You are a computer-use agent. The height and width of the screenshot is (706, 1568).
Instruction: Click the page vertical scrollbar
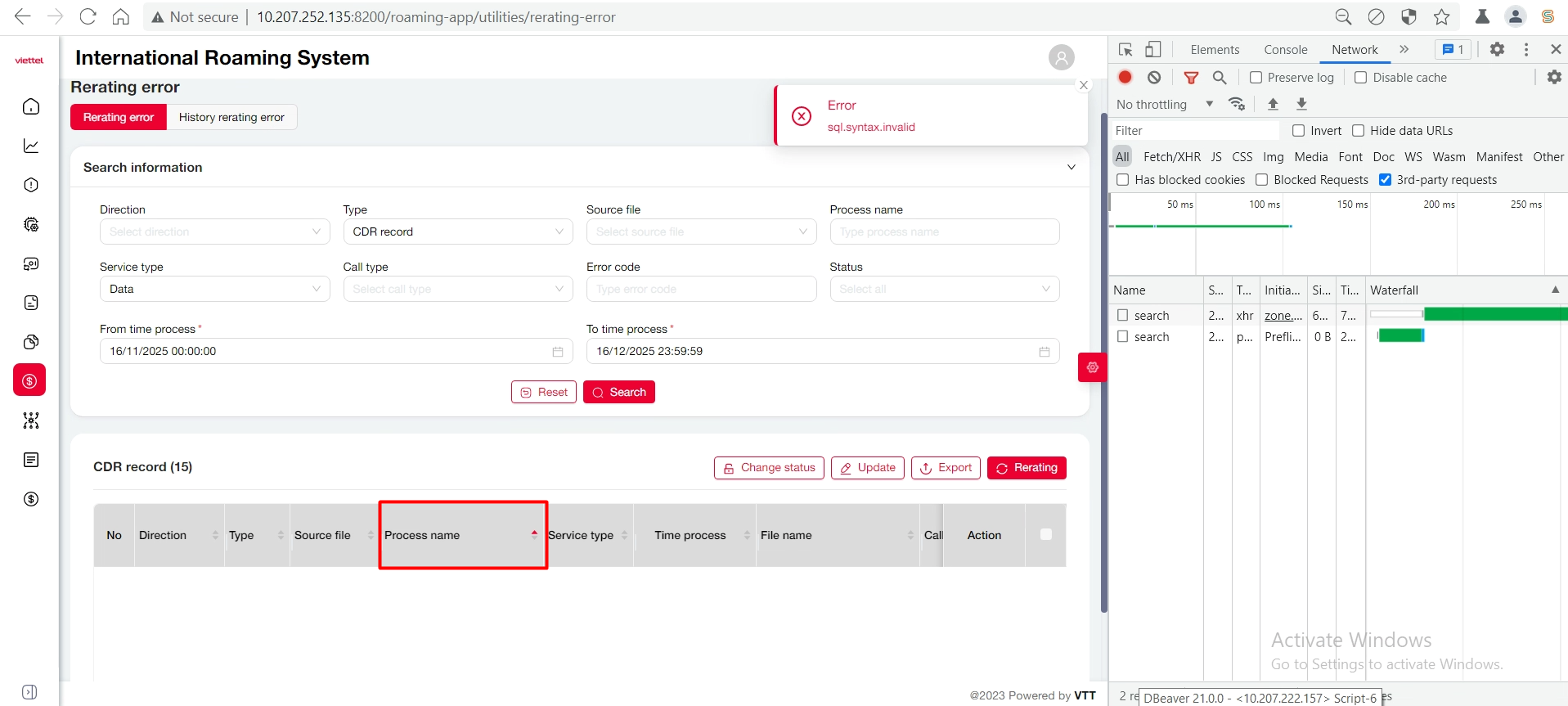pyautogui.click(x=1103, y=491)
